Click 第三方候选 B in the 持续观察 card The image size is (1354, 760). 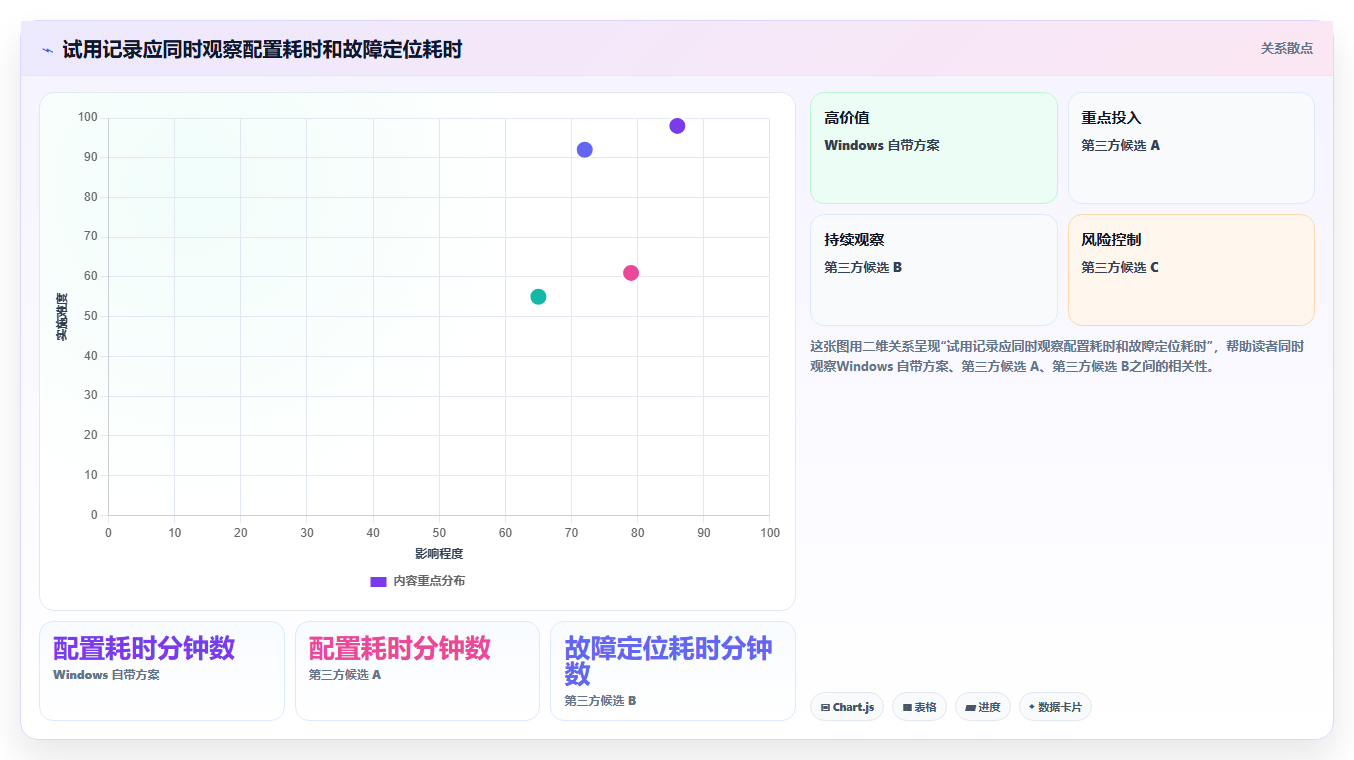point(863,267)
